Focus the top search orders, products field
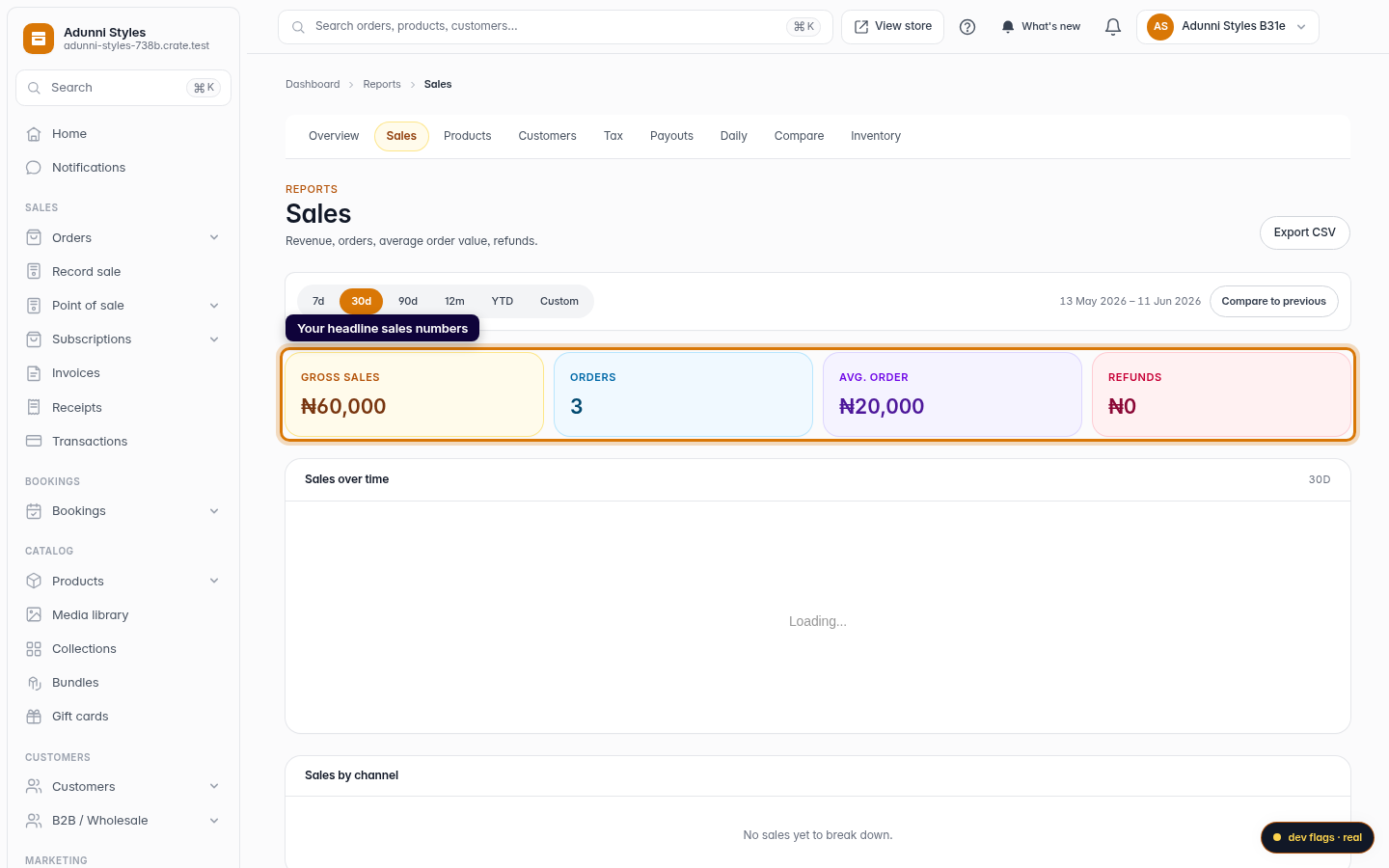This screenshot has width=1389, height=868. tap(555, 27)
